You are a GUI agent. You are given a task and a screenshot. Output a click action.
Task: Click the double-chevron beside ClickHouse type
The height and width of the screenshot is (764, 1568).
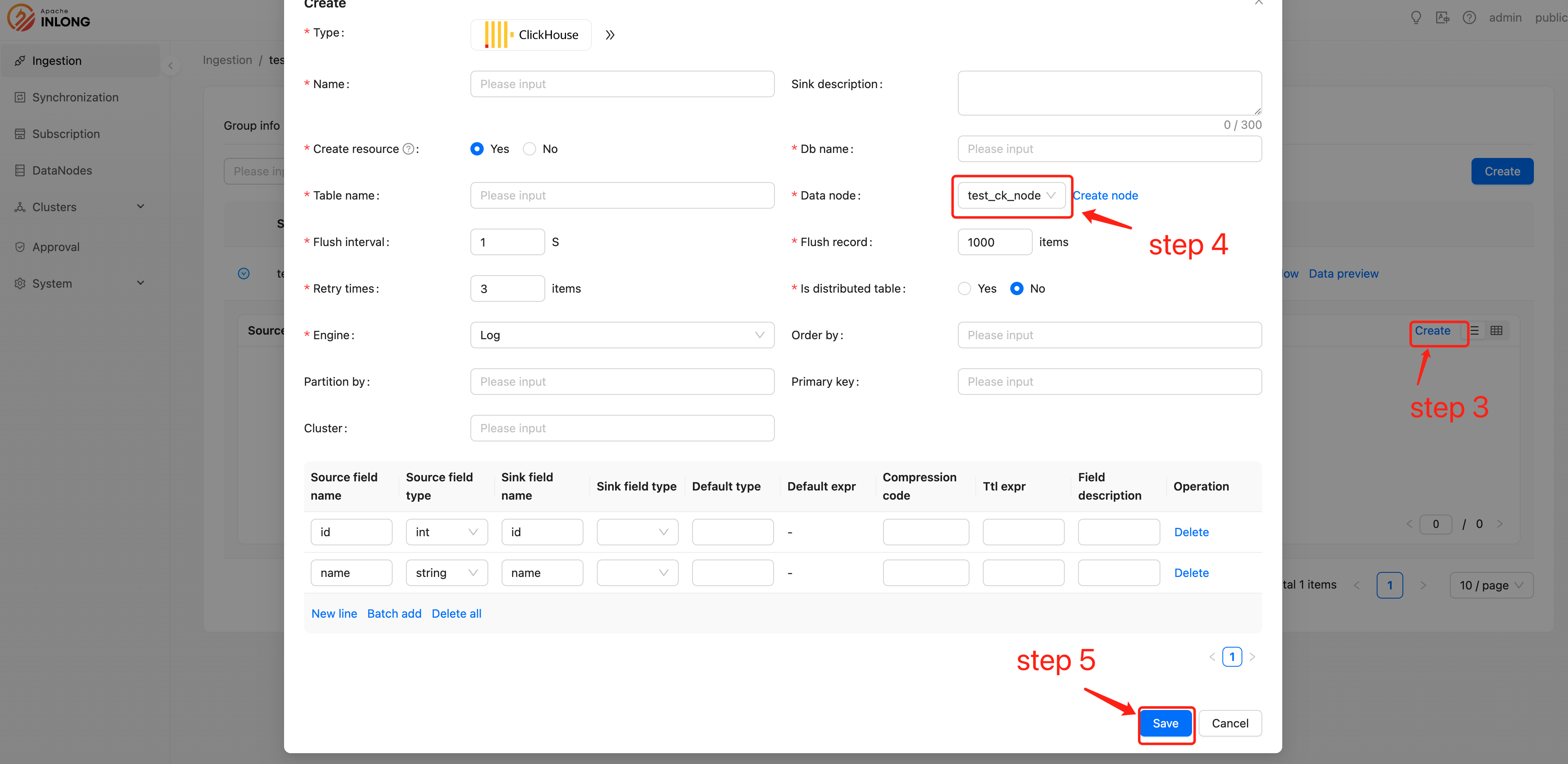[x=610, y=35]
